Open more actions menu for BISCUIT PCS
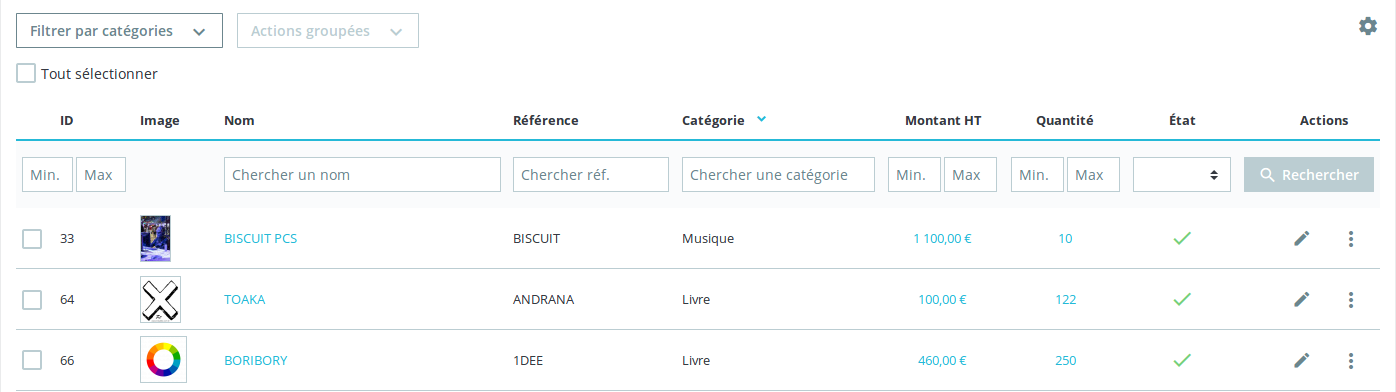Screen dimensions: 1396x392 [x=1351, y=238]
